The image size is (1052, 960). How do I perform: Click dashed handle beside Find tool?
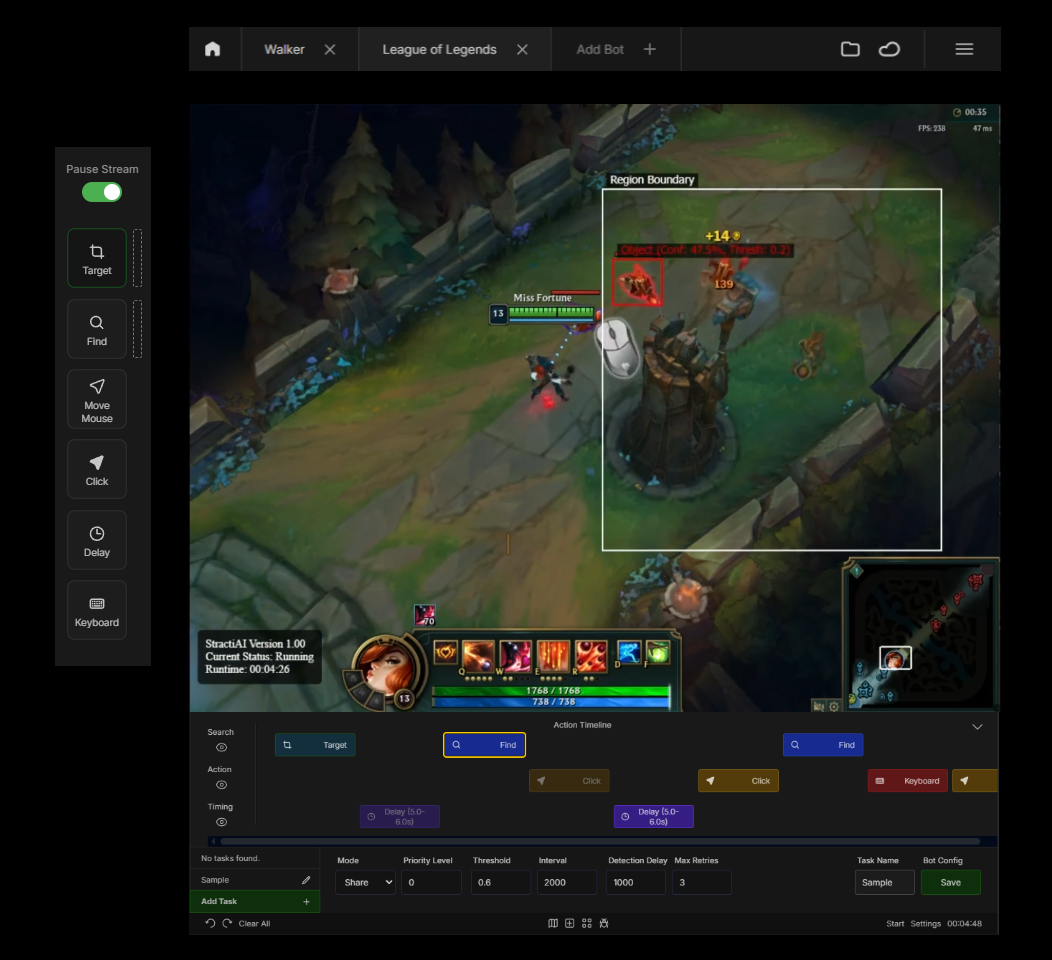pos(137,329)
